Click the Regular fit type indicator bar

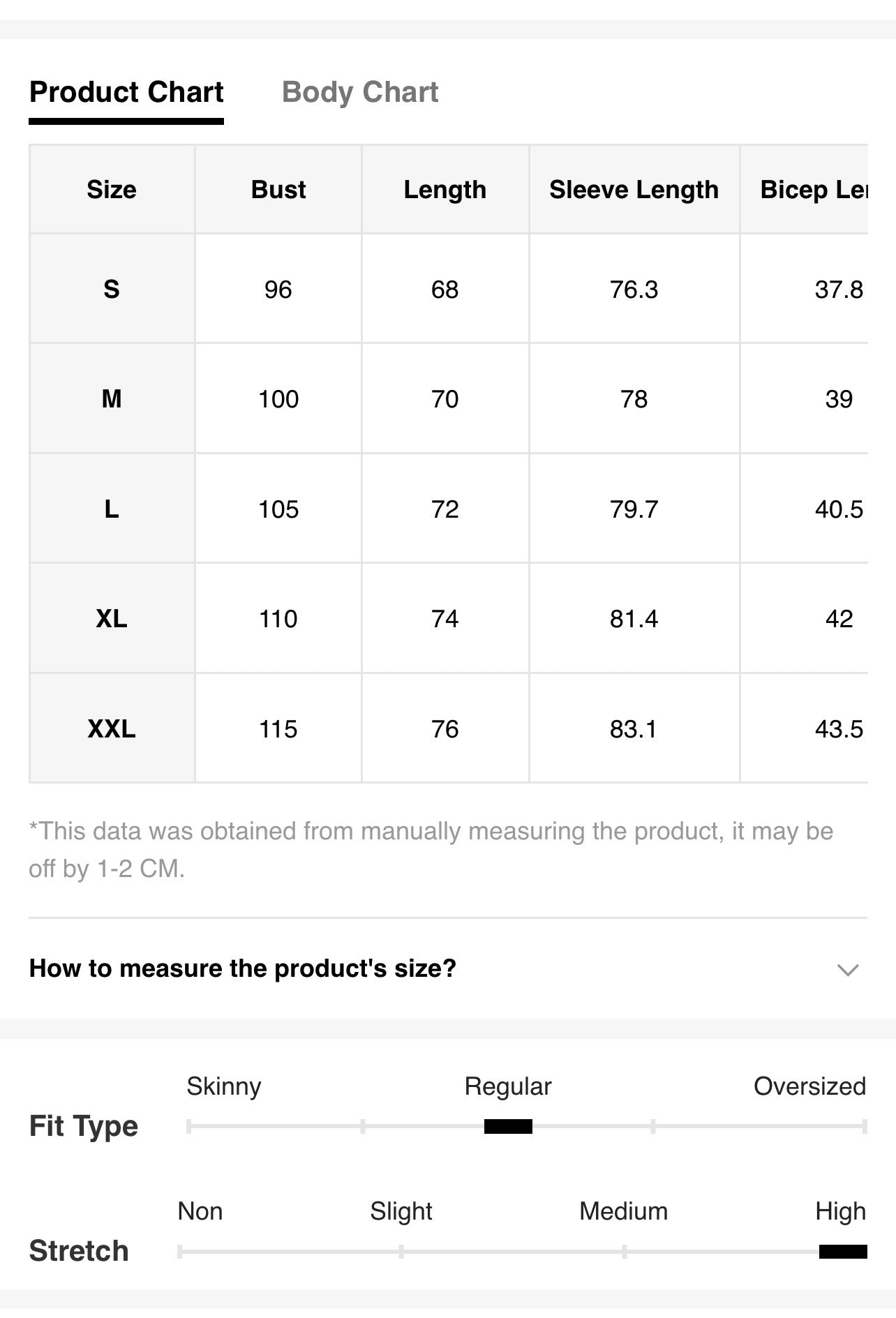pyautogui.click(x=508, y=1126)
